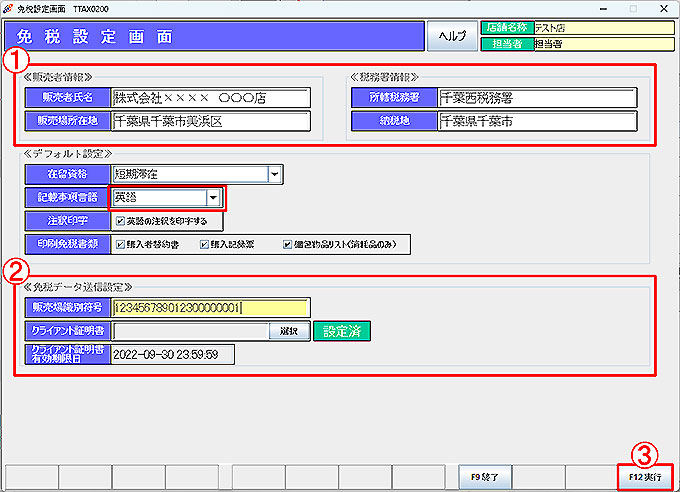Viewport: 680px width, 492px height.
Task: Open the 在留資格 dropdown arrow
Action: 275,174
